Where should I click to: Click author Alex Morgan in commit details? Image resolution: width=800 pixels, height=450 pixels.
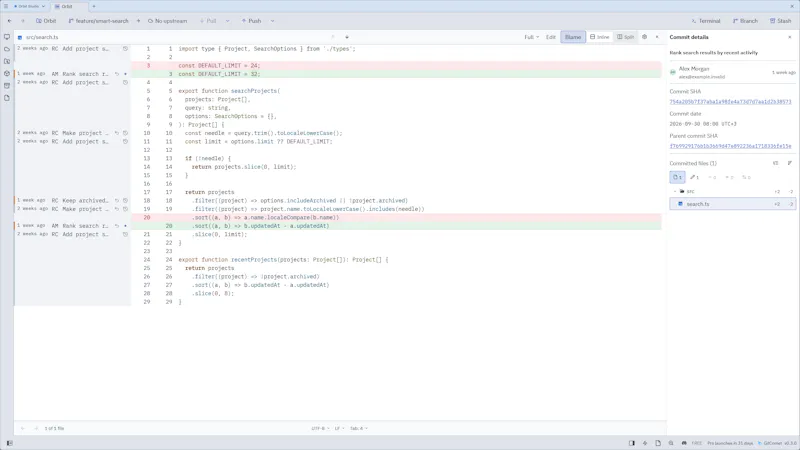coord(694,69)
